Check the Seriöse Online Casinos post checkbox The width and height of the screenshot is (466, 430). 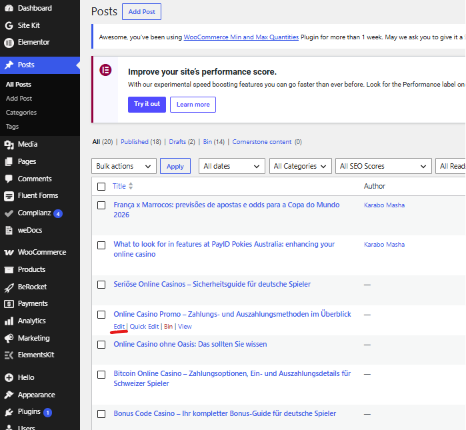[101, 285]
